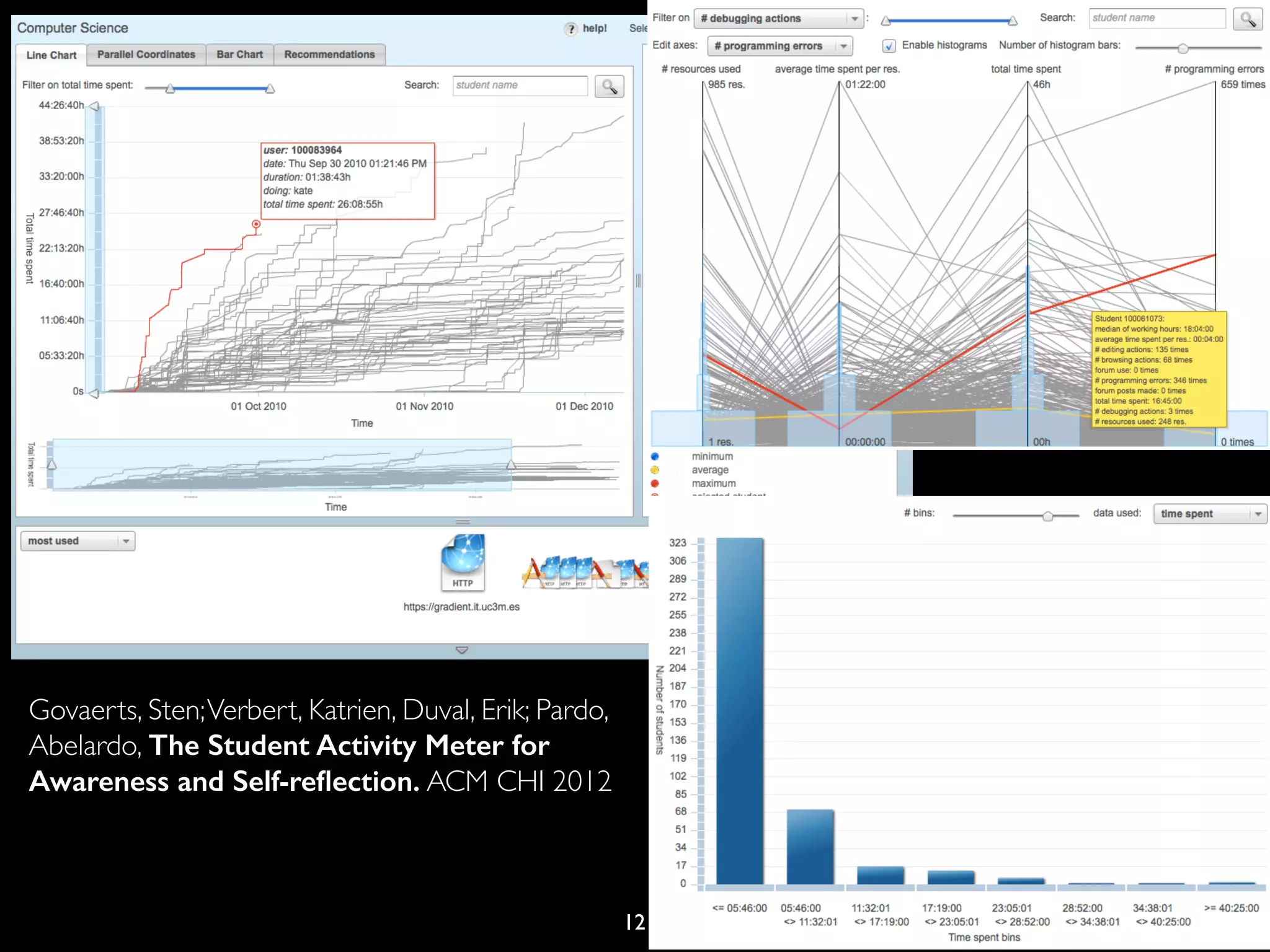Viewport: 1270px width, 952px height.
Task: Open the Recommendations tab
Action: click(x=329, y=55)
